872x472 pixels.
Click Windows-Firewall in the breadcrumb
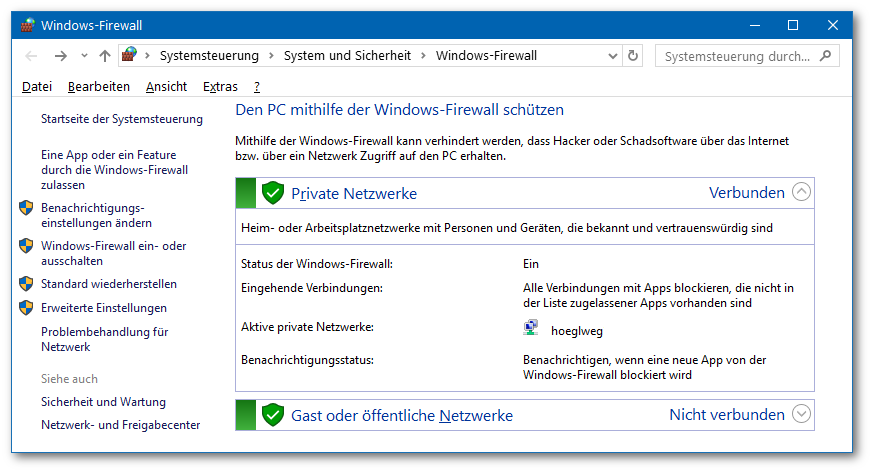click(486, 56)
